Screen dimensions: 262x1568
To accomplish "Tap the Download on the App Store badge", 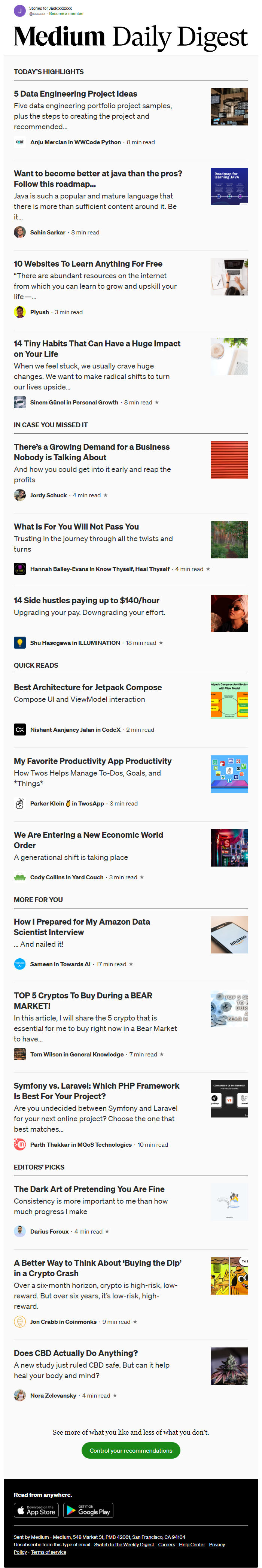I will [x=36, y=1510].
